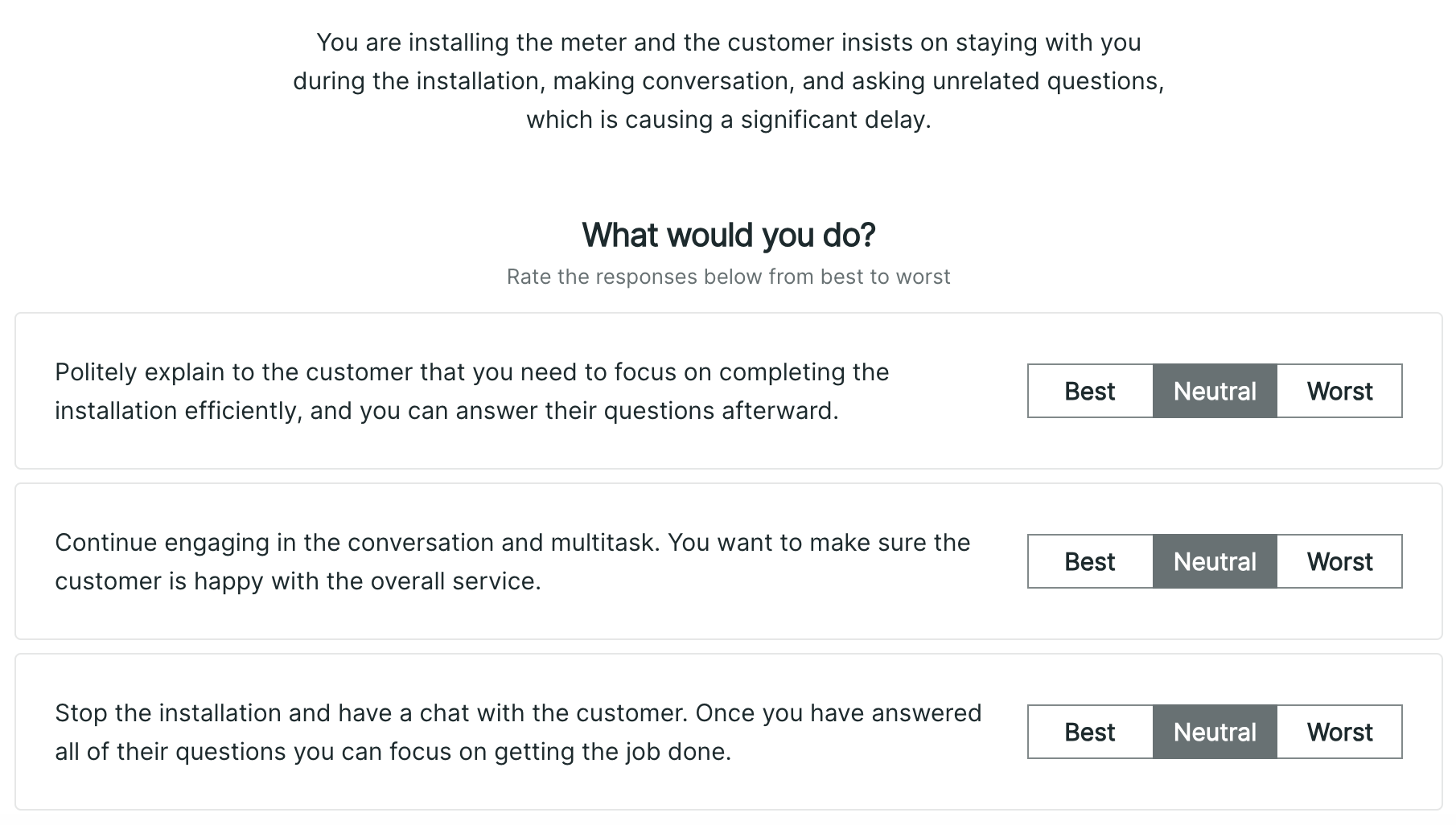
Task: Mark the polite explanation response as Worst
Action: click(x=1339, y=391)
